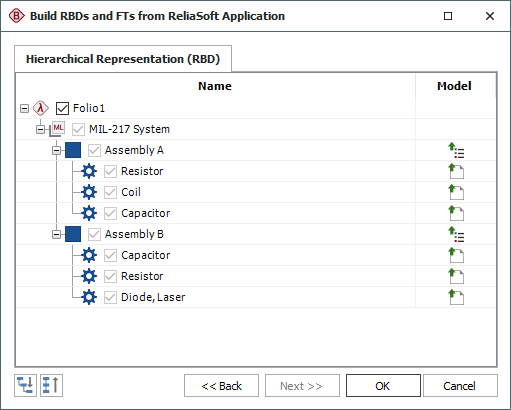Select the lambda icon next to Folio1
This screenshot has height=410, width=511.
click(x=41, y=108)
